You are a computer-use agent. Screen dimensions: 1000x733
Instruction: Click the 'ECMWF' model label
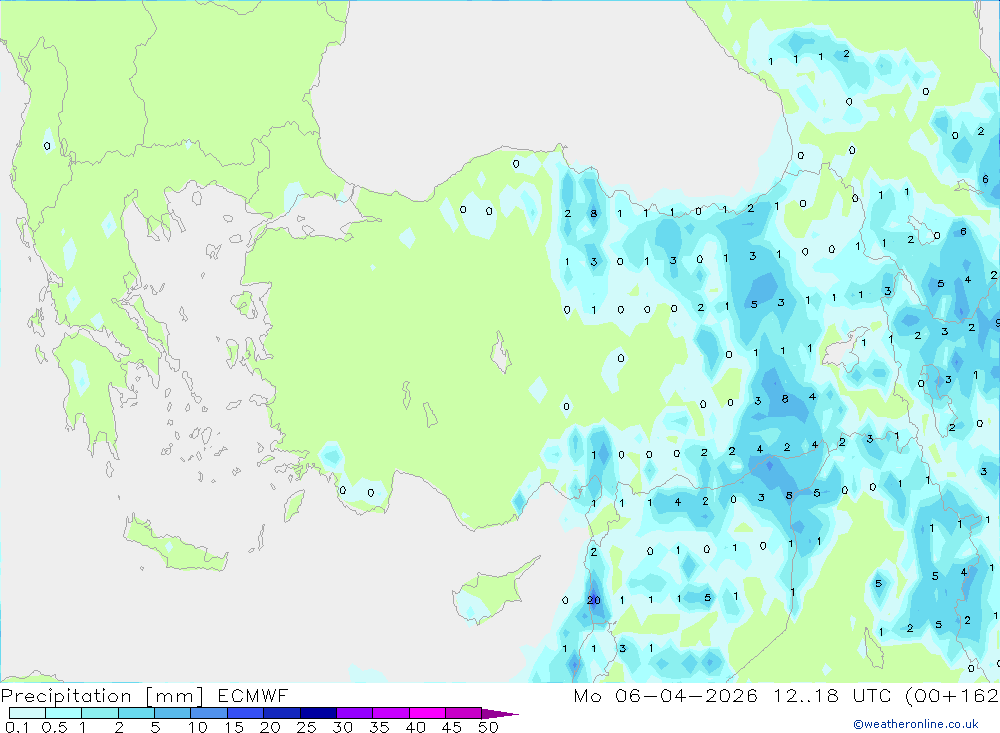(253, 696)
